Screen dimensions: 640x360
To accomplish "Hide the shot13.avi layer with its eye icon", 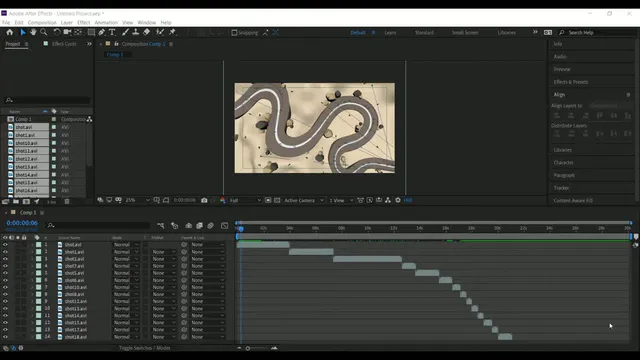I will pyautogui.click(x=5, y=309).
